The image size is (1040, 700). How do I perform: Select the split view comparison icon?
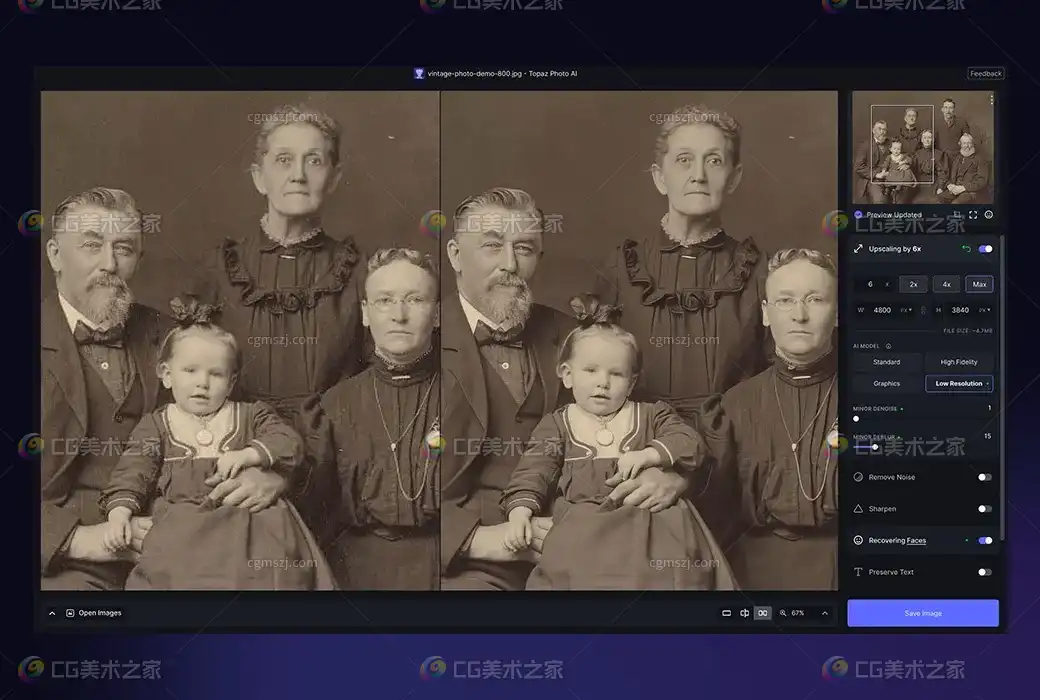pyautogui.click(x=744, y=613)
